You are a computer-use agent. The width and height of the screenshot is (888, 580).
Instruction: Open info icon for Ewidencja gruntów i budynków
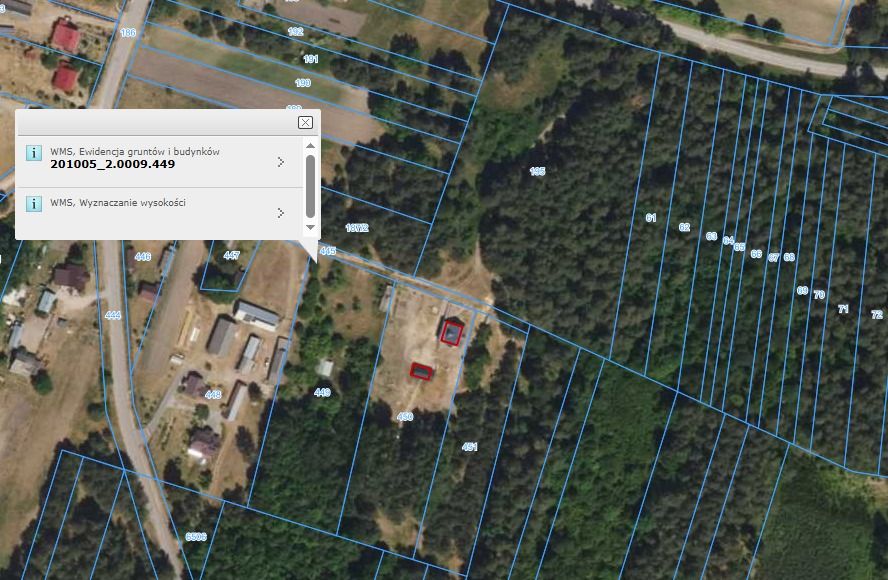pos(33,153)
